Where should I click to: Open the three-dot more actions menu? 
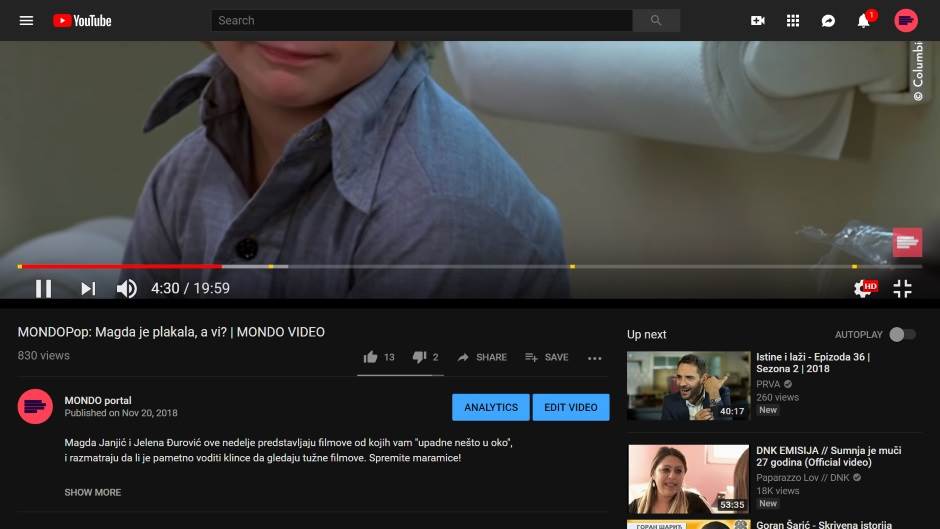[x=595, y=358]
